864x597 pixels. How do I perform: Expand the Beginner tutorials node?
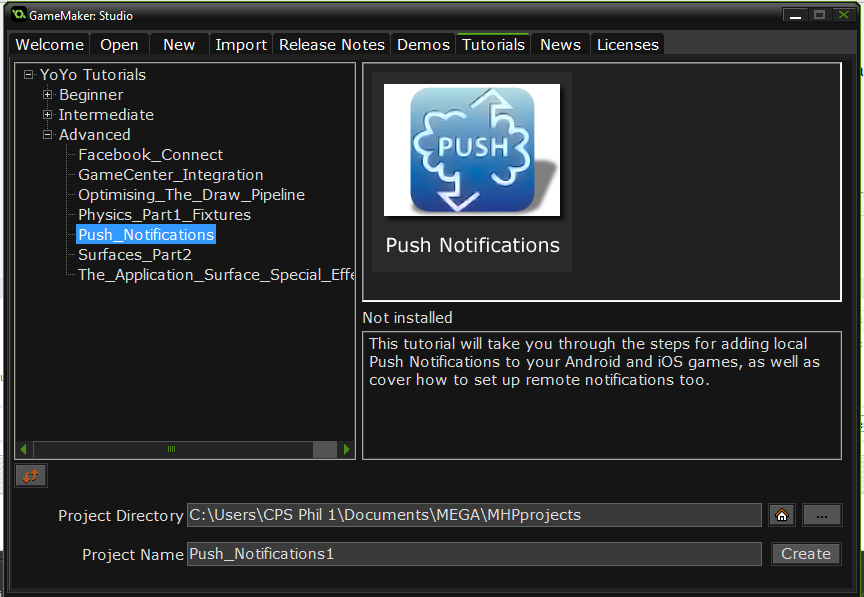click(47, 94)
